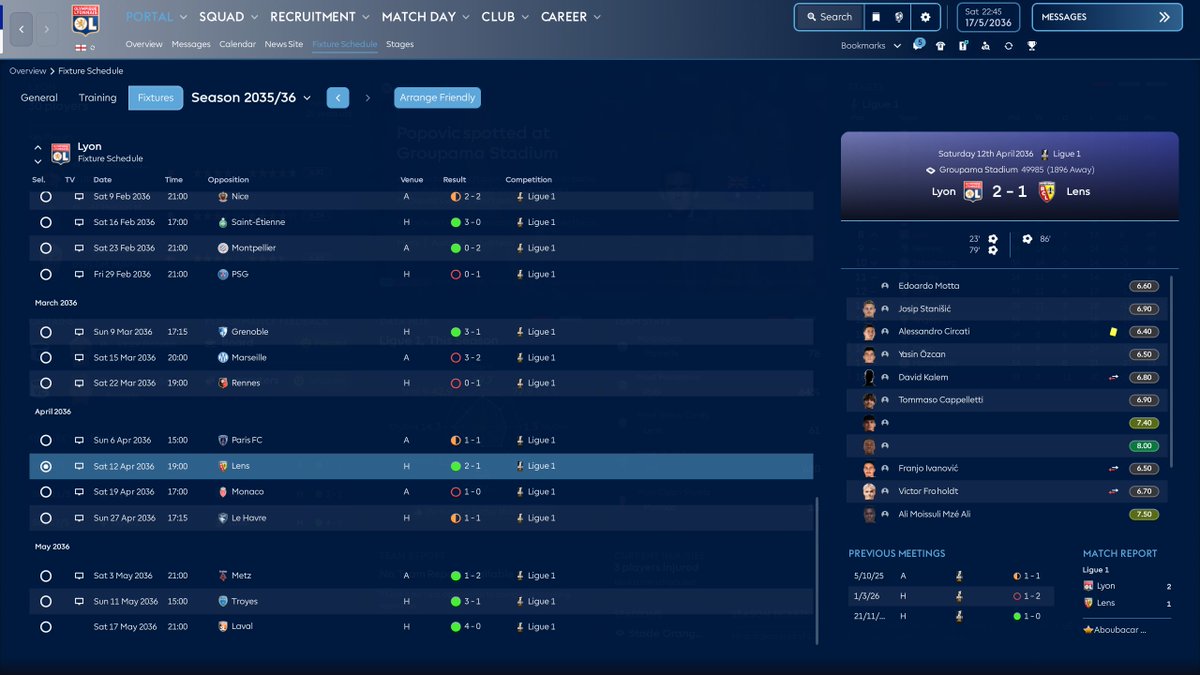Click the lineup panel vertical scrollbar

coord(1172,370)
